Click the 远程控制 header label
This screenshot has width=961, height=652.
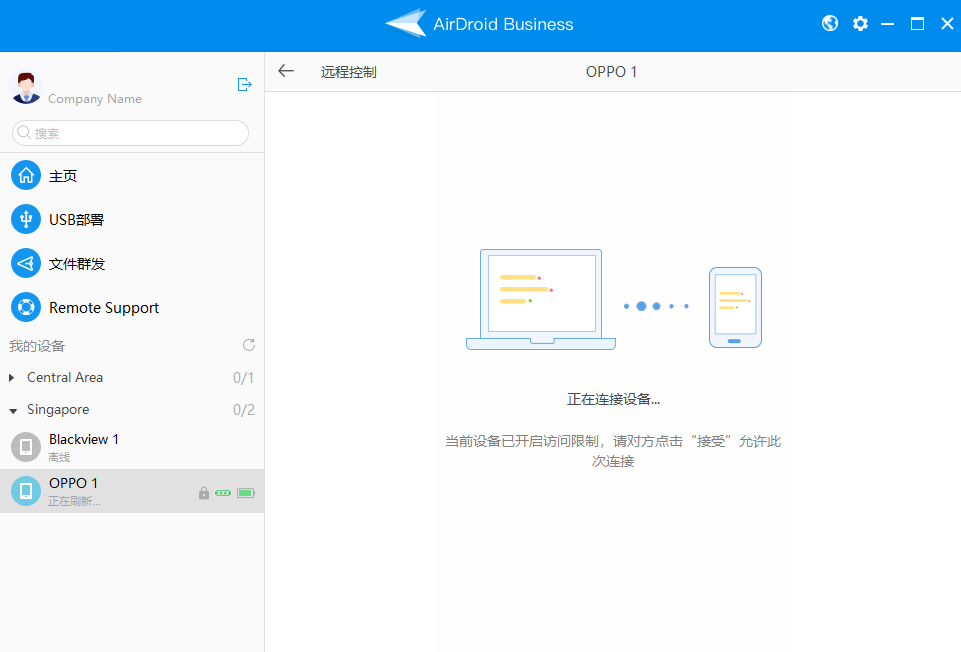[348, 72]
